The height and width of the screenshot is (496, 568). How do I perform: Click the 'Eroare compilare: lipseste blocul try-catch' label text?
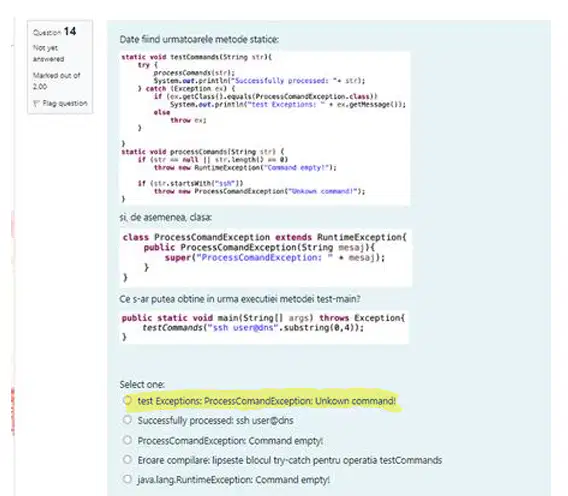pyautogui.click(x=290, y=460)
